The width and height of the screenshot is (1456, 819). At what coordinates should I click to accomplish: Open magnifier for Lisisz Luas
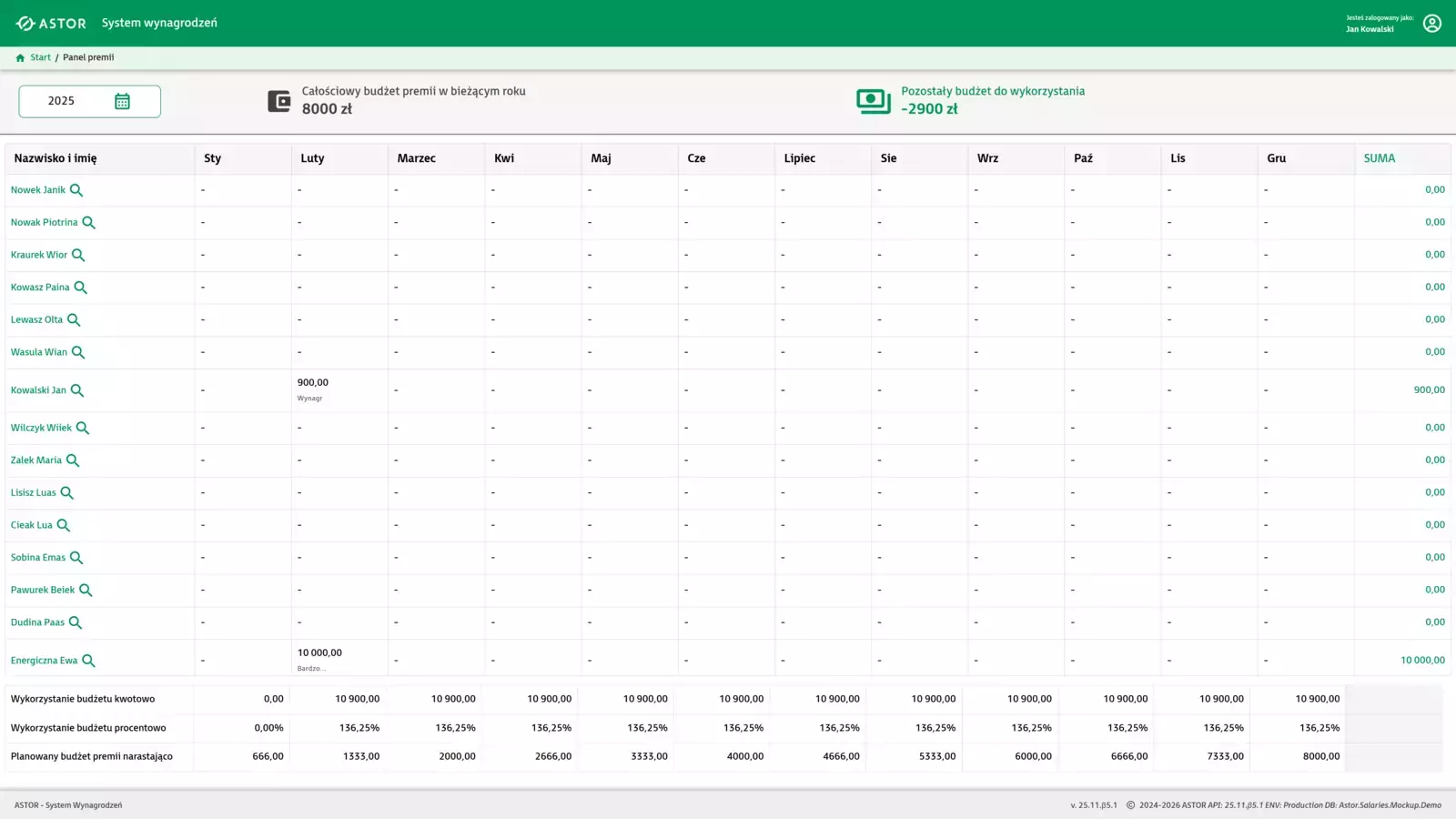(x=66, y=493)
